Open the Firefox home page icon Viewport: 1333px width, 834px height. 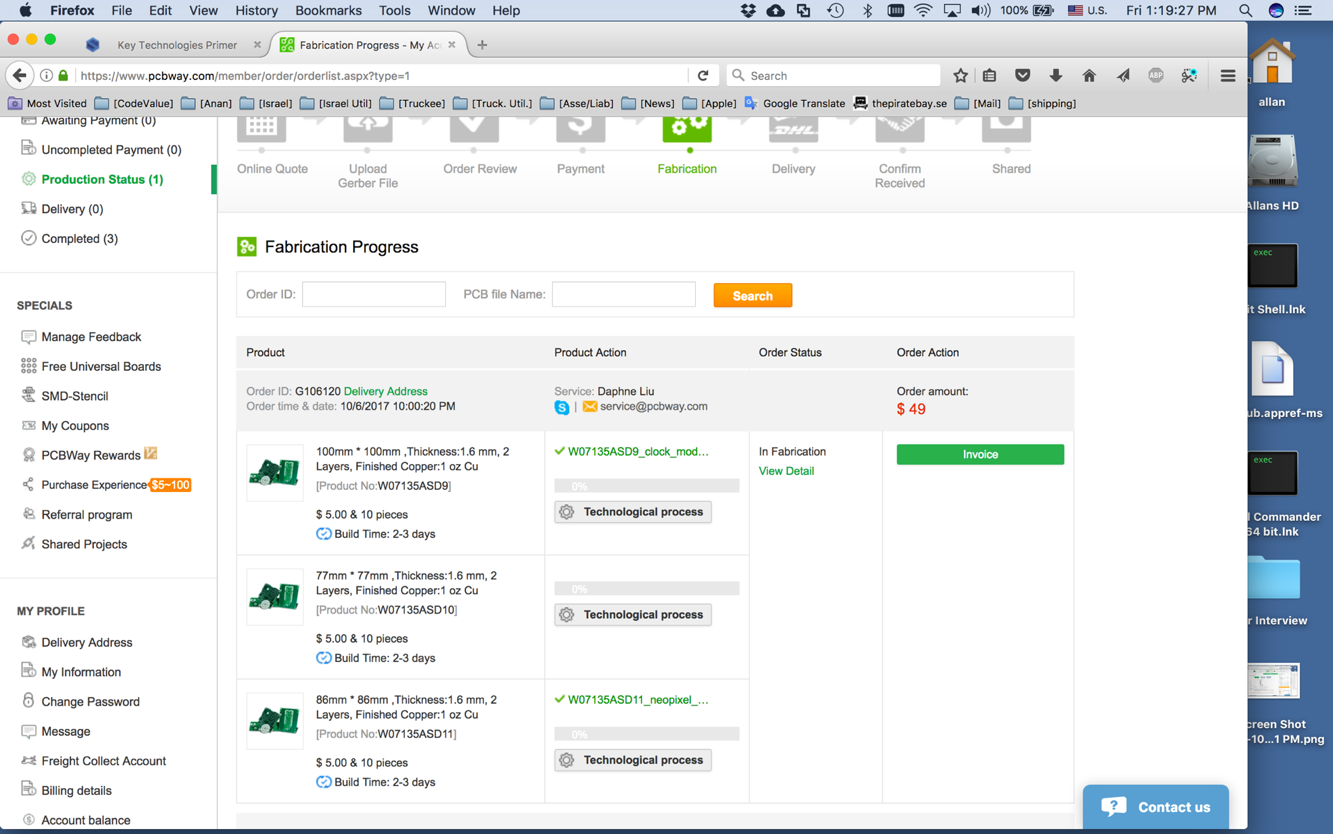pos(1089,76)
